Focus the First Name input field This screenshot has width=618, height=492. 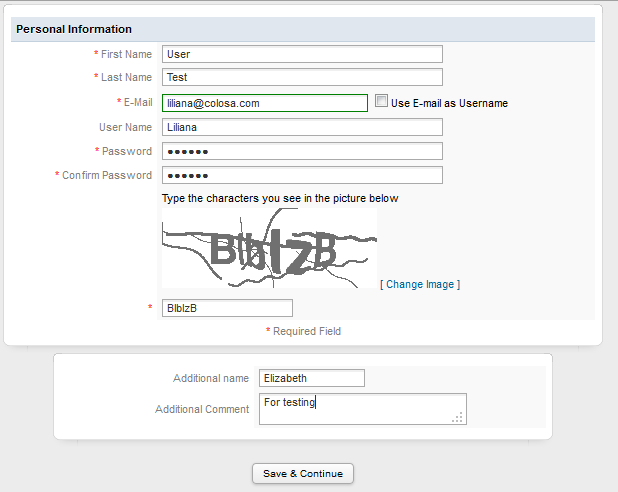pos(302,54)
